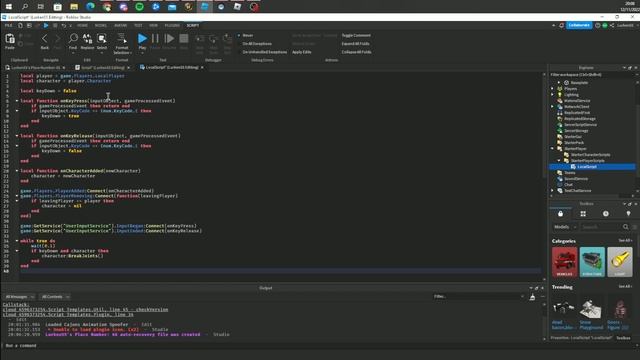Open the Vehicles category thumbnail

click(x=564, y=262)
